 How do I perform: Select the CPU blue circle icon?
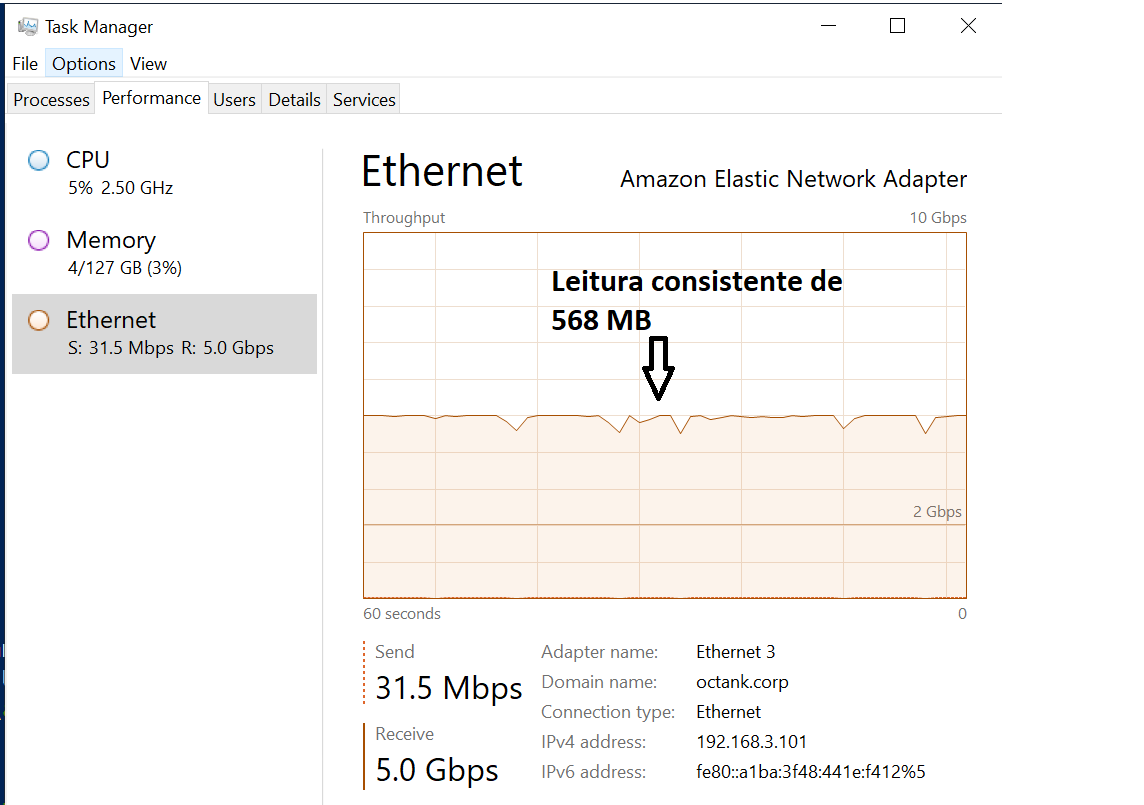(39, 160)
